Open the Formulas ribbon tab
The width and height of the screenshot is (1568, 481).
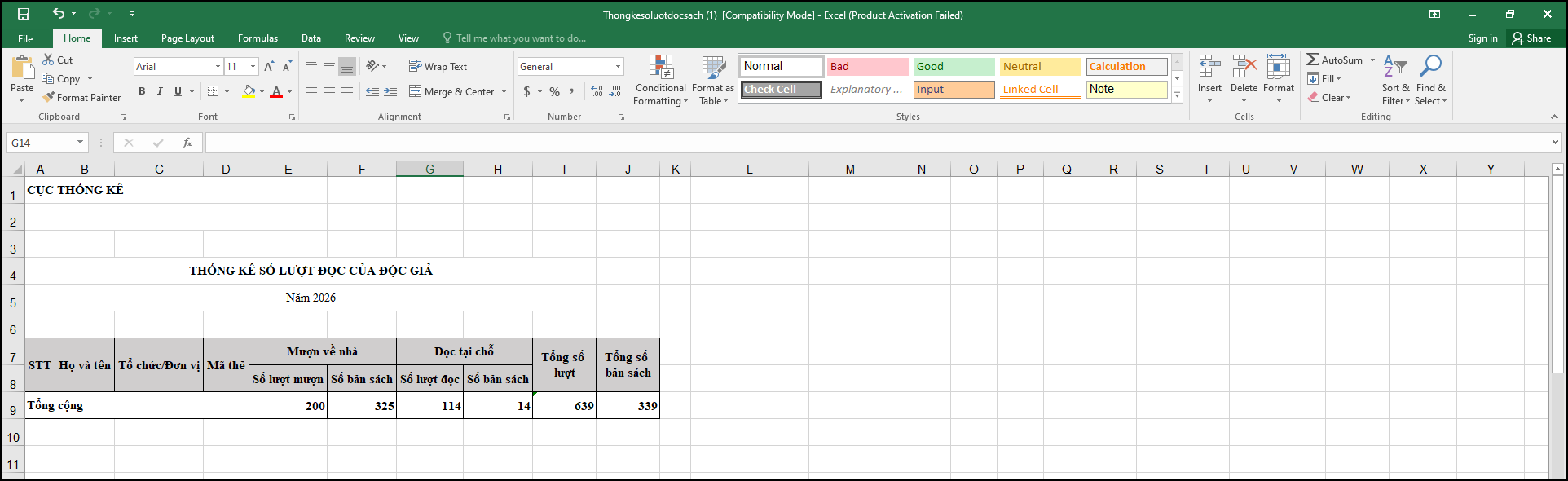click(258, 38)
